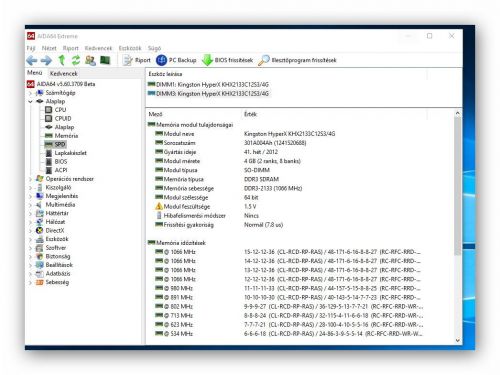Collapse the Alaplap tree node
500x375 pixels.
30,101
